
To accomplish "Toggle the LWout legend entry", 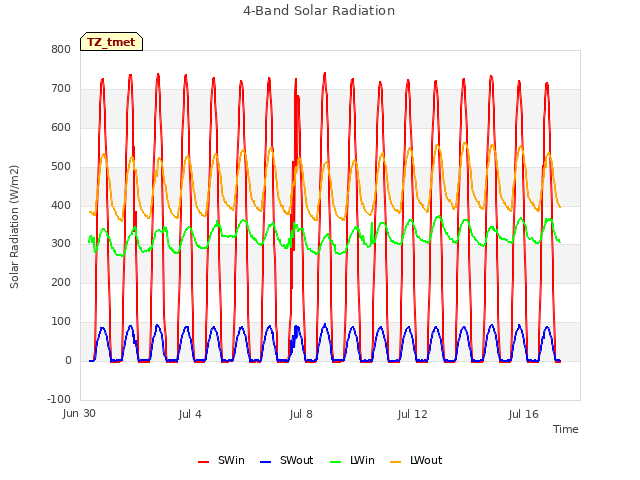I will (x=416, y=460).
